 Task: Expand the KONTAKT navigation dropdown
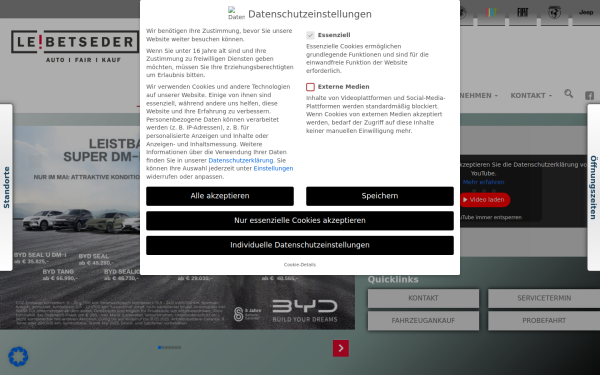pyautogui.click(x=531, y=96)
